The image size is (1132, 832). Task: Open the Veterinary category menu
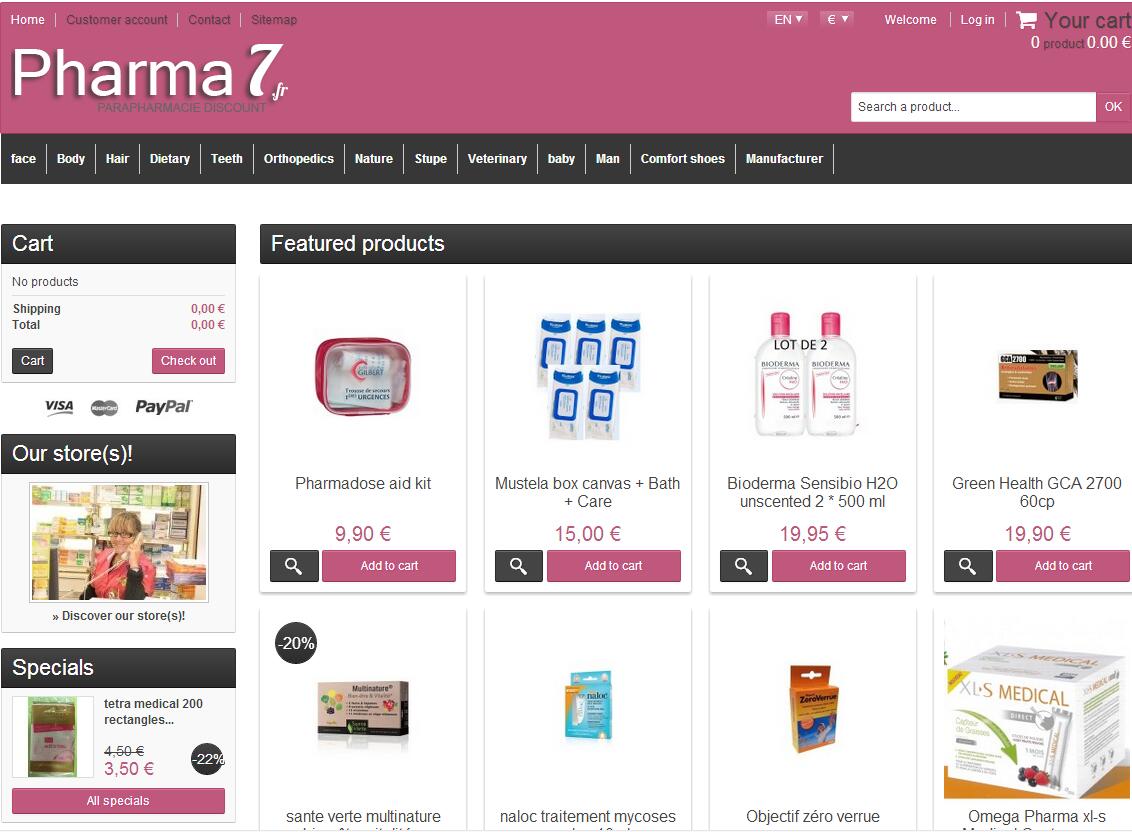pyautogui.click(x=497, y=159)
